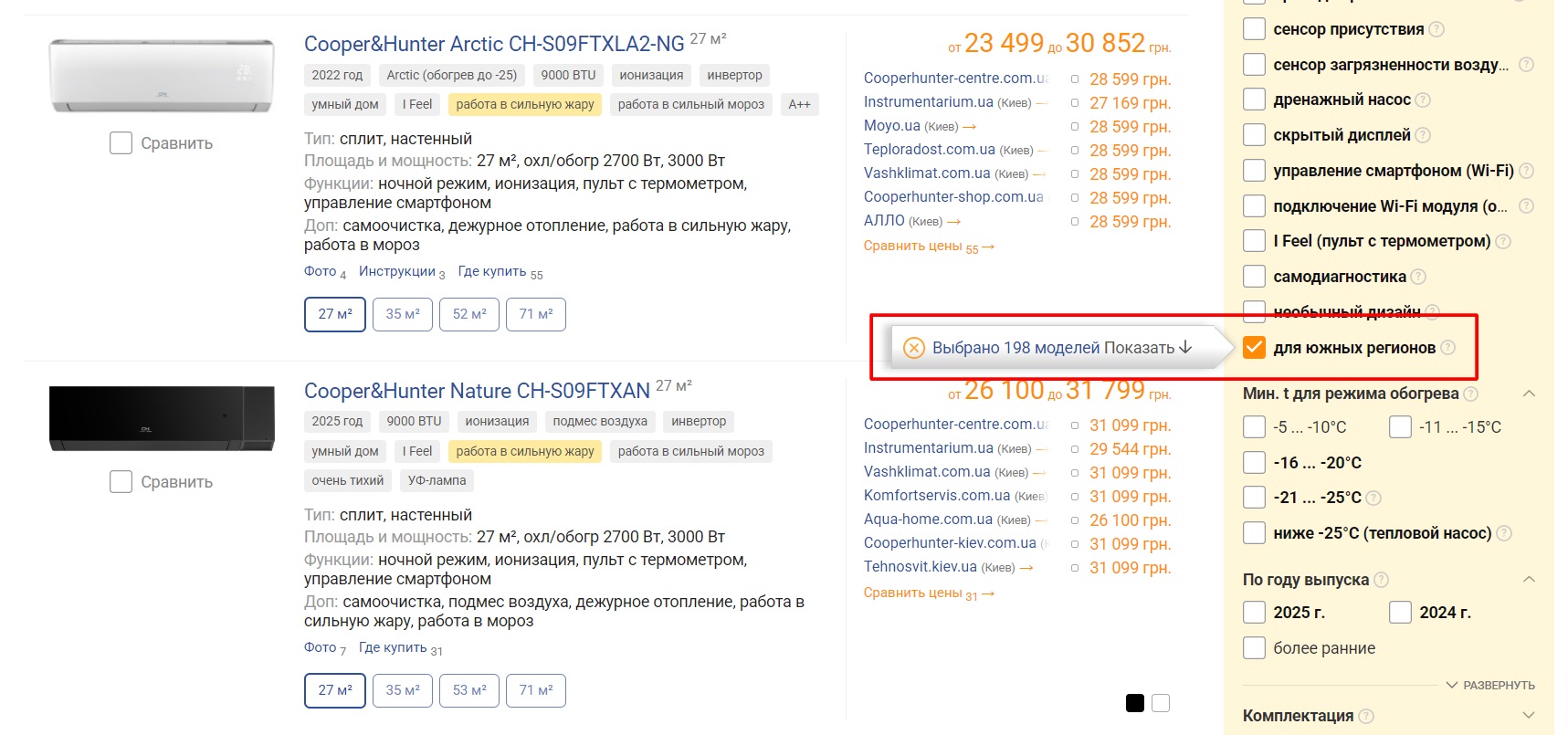Choose black color swatch for Nature model
The height and width of the screenshot is (735, 1568).
coord(1135,703)
